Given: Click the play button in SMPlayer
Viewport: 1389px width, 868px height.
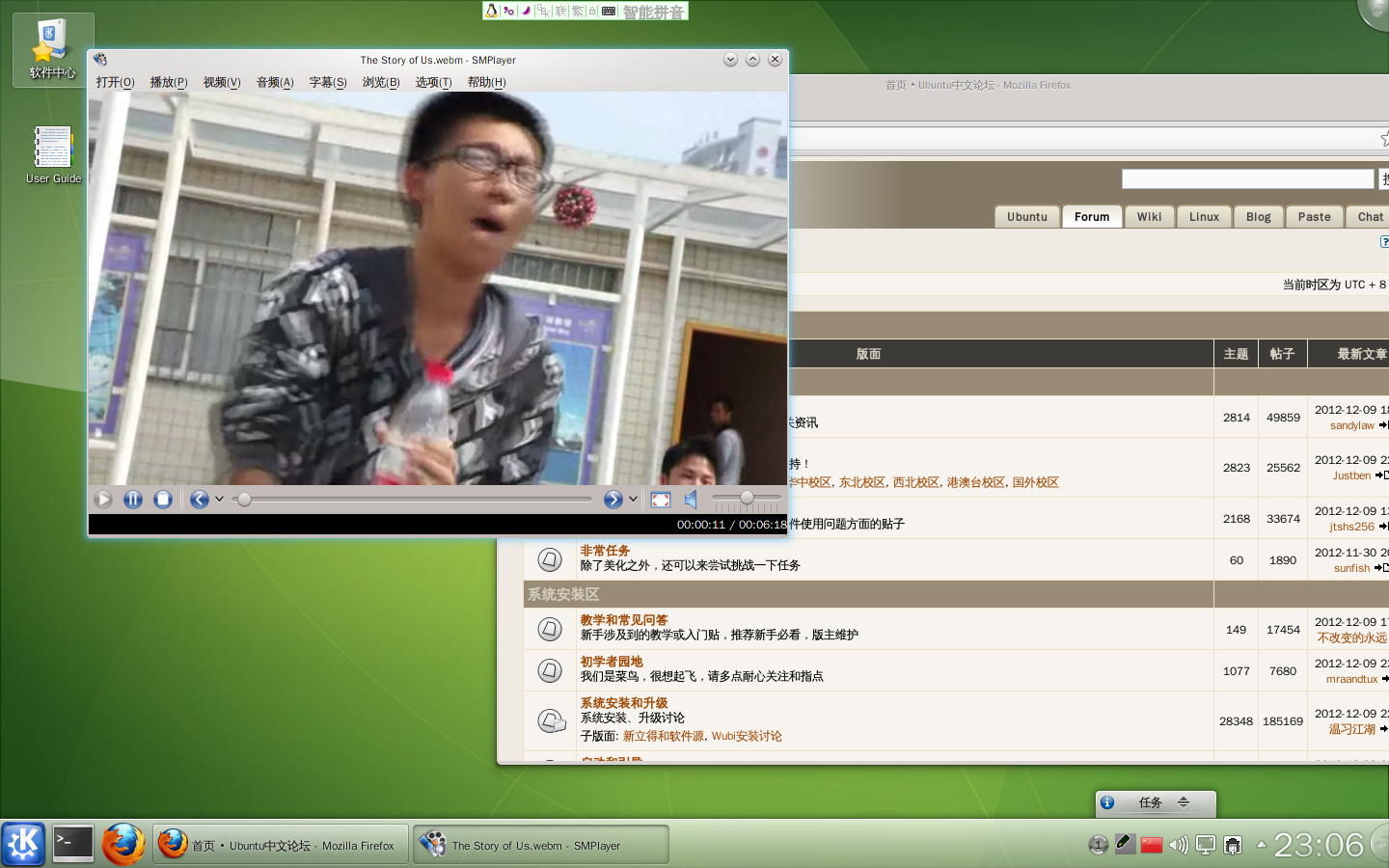Looking at the screenshot, I should pos(103,500).
